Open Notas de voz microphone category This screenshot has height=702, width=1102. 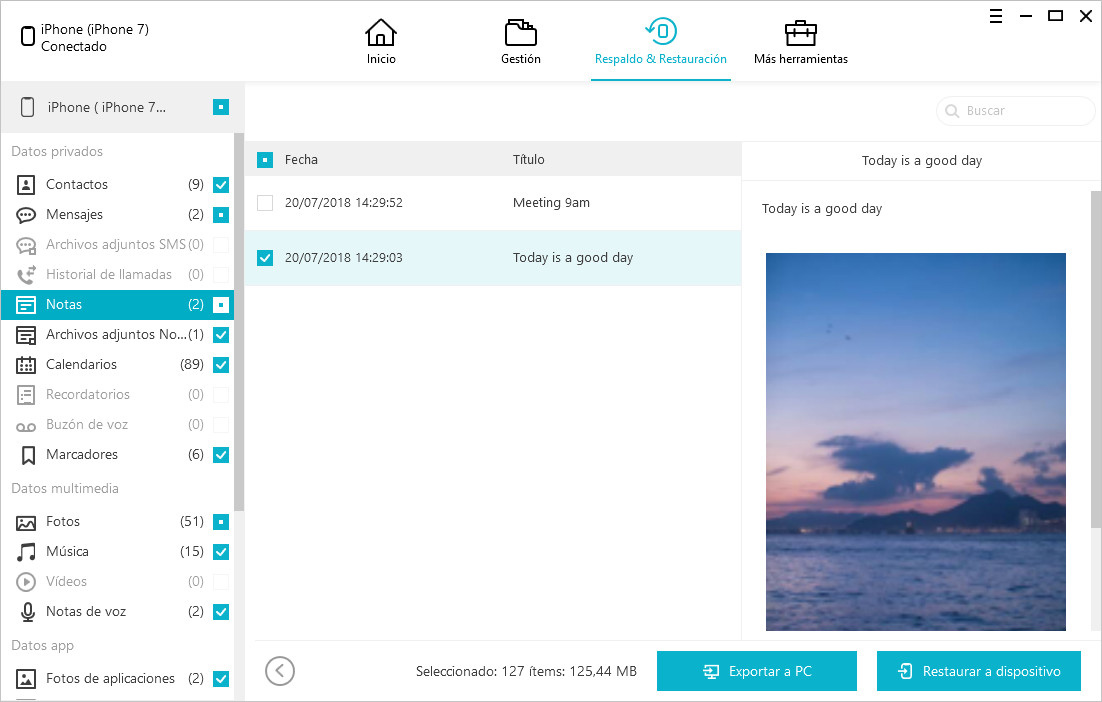85,611
